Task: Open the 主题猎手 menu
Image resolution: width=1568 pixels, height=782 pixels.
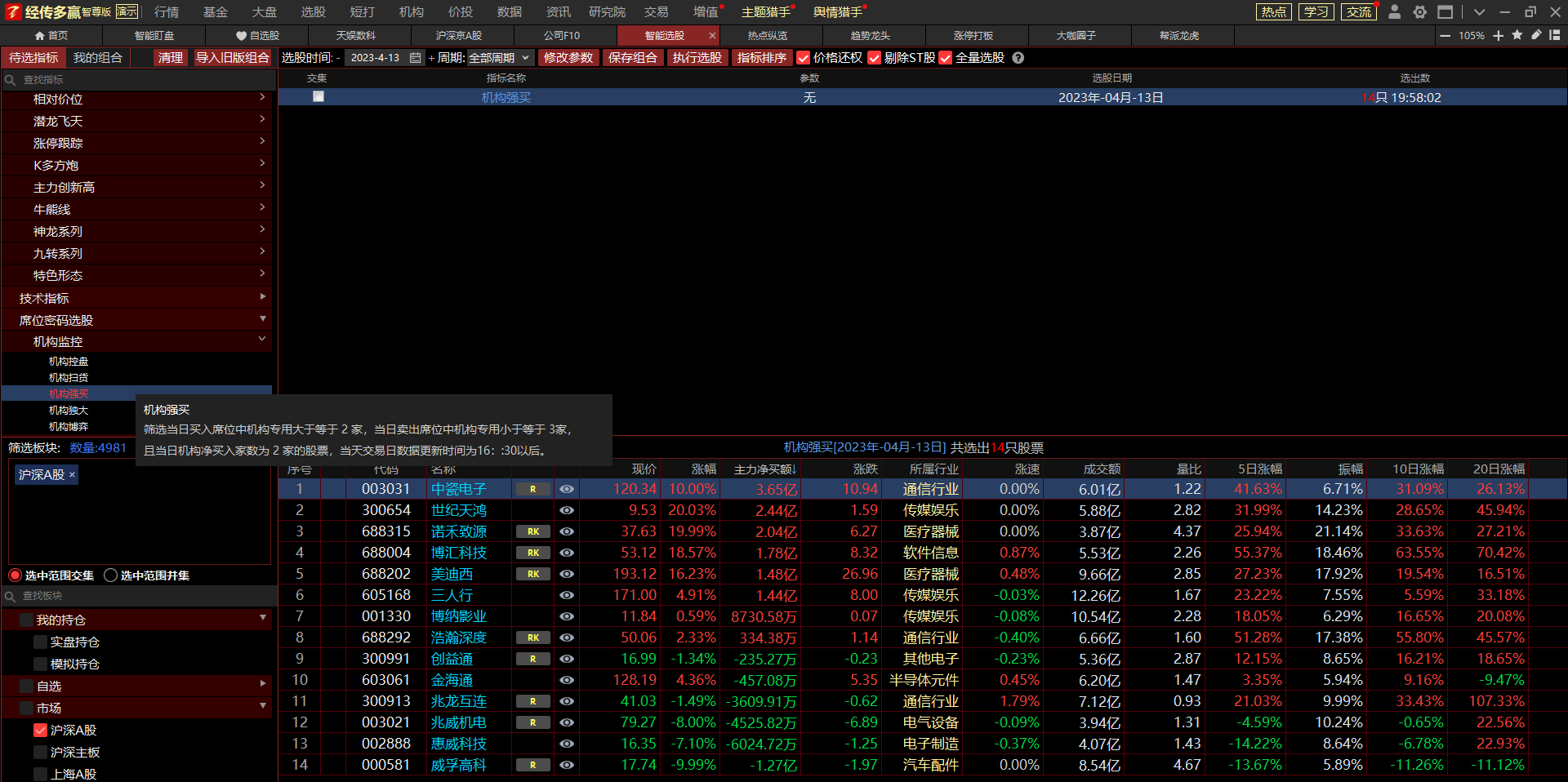Action: coord(766,12)
